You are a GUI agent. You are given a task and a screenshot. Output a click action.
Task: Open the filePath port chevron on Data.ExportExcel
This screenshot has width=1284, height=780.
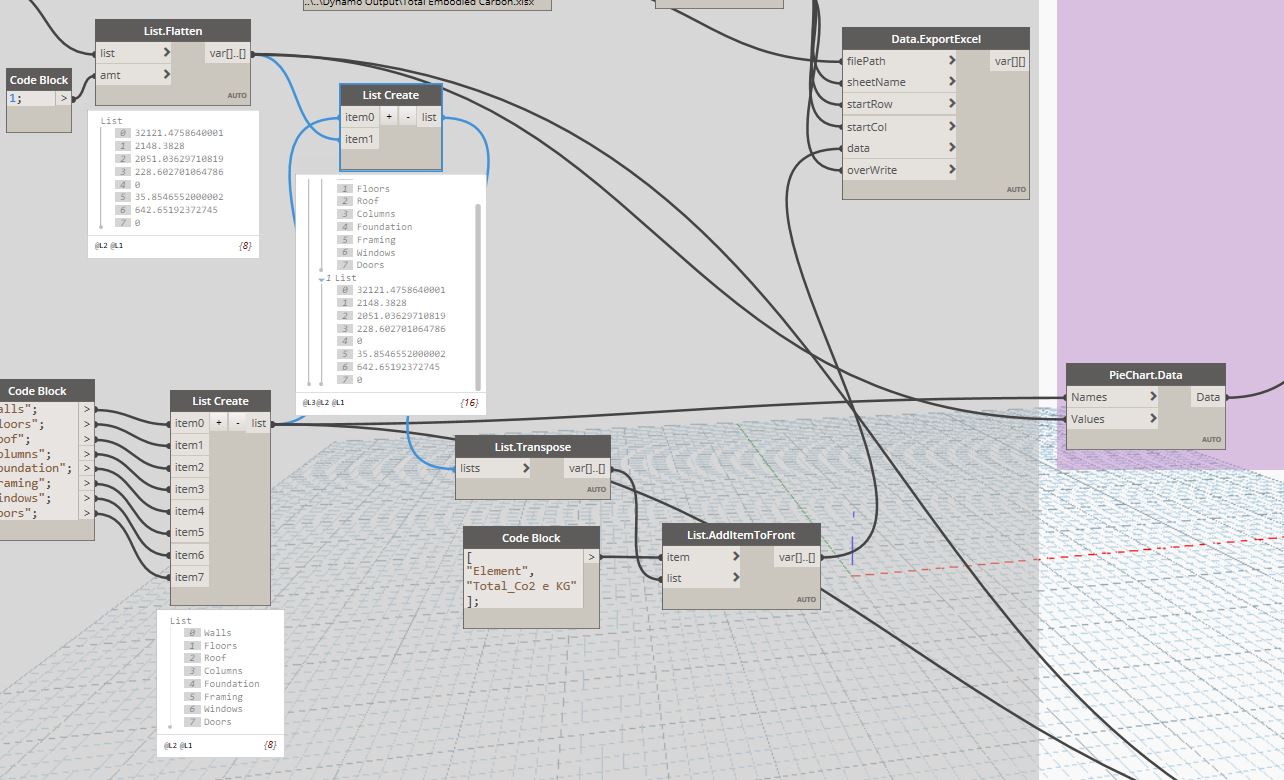click(952, 61)
